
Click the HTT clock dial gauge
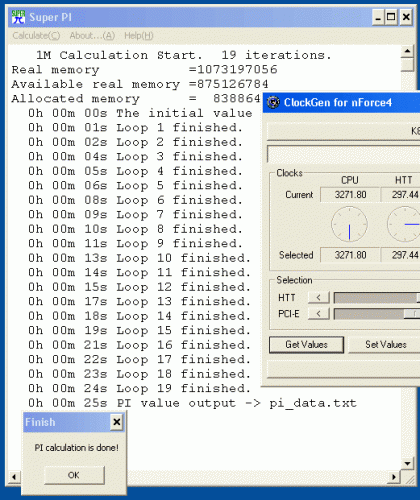[403, 224]
